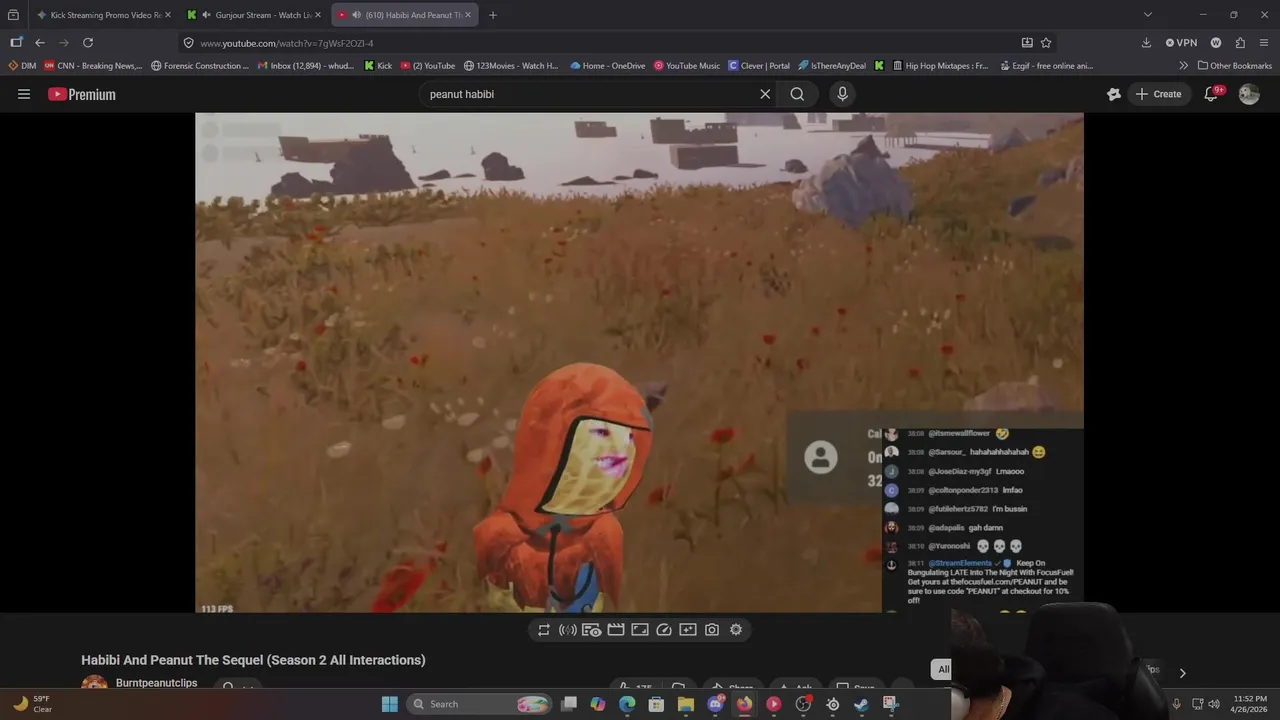
Task: Open File Explorer from the taskbar
Action: (685, 704)
